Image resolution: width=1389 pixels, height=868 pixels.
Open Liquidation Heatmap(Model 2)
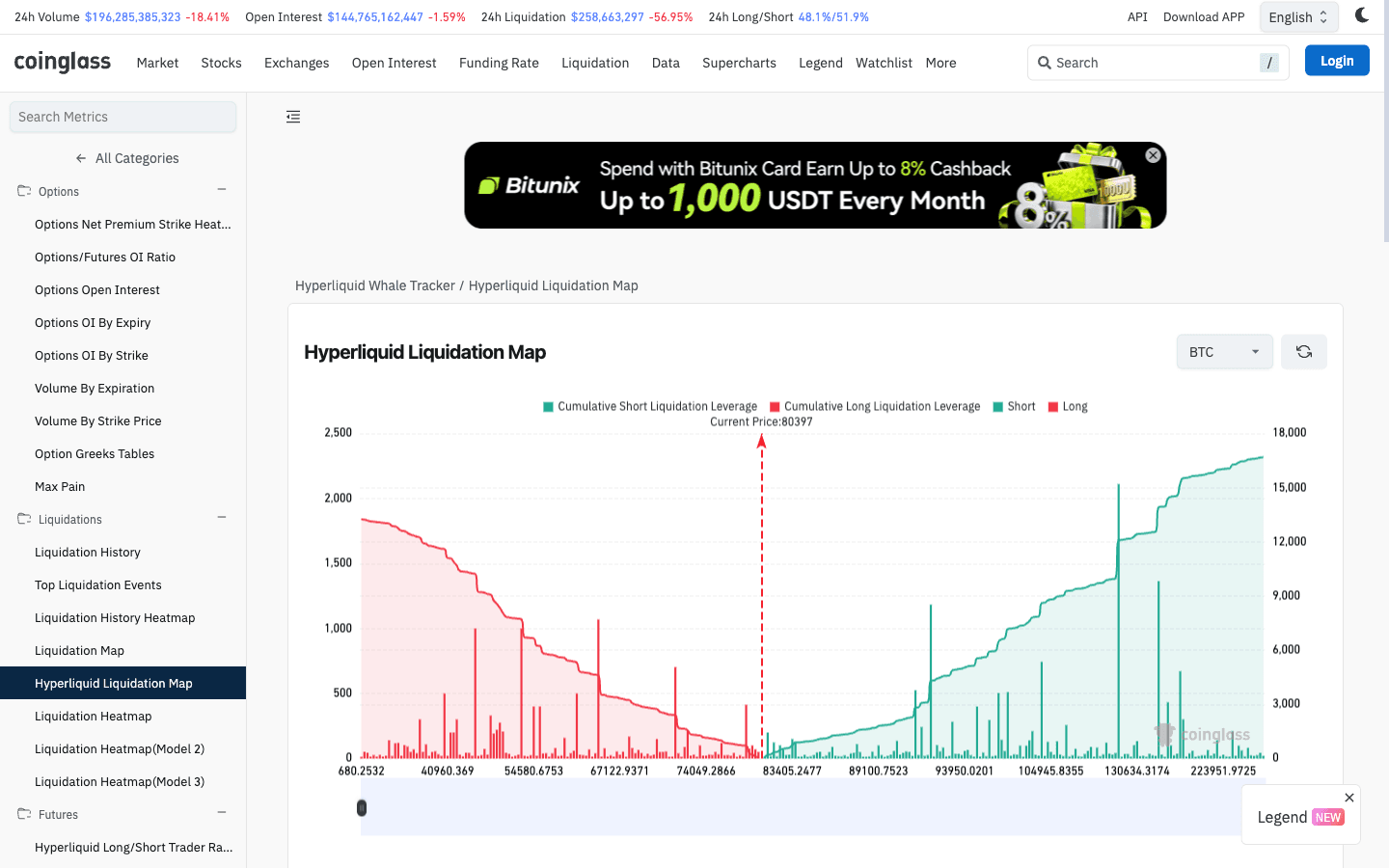(120, 748)
